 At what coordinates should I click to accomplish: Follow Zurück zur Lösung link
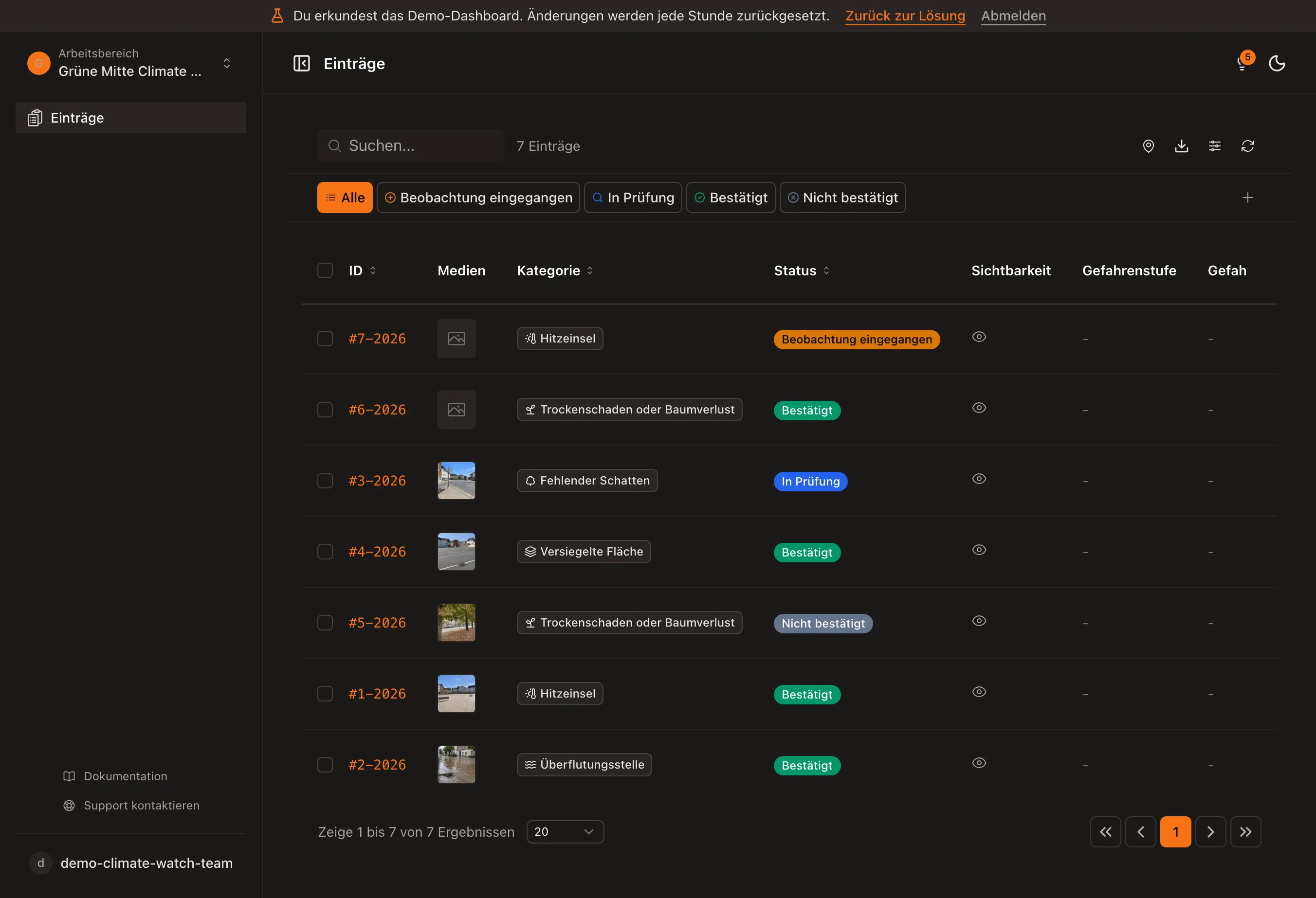coord(905,16)
